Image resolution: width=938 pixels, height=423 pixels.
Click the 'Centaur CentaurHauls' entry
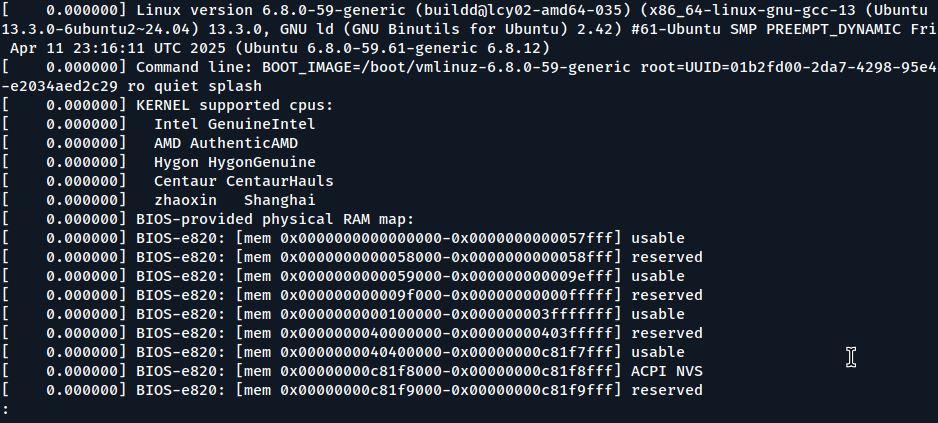click(244, 181)
